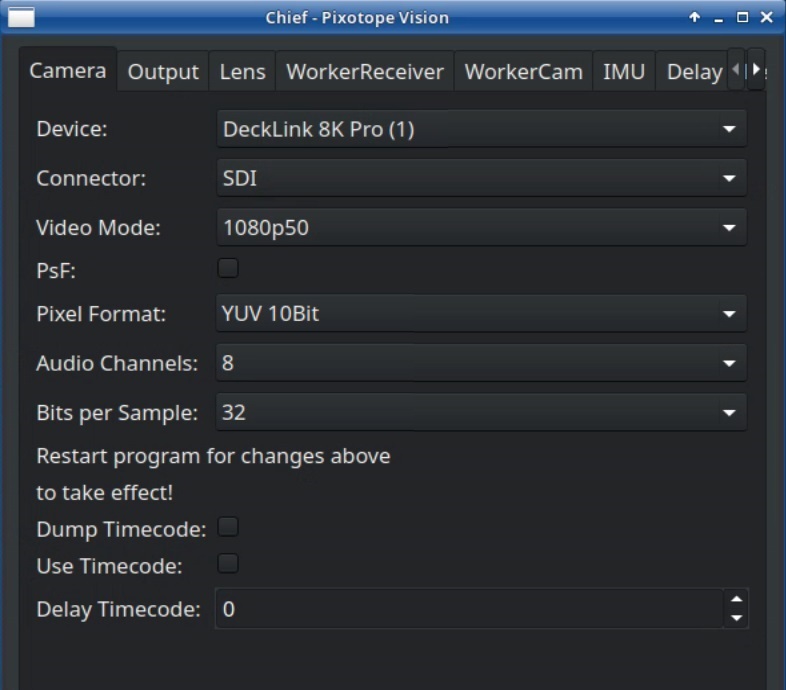
Task: Go to the IMU tab
Action: [x=624, y=72]
